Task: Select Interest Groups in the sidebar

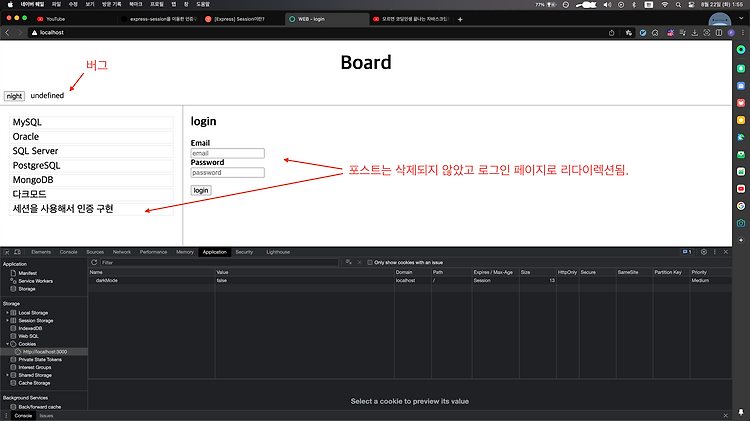Action: coord(34,367)
